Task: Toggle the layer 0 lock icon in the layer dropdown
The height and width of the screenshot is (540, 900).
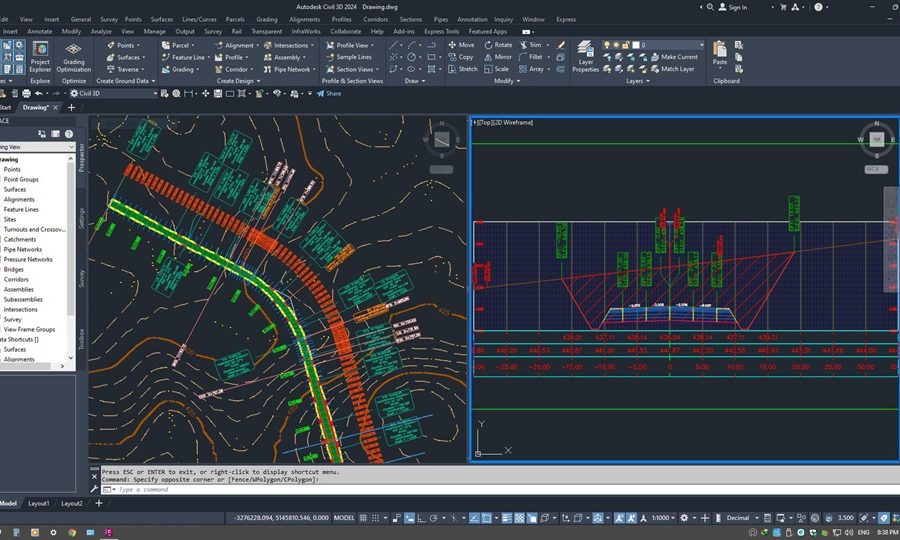Action: [626, 45]
